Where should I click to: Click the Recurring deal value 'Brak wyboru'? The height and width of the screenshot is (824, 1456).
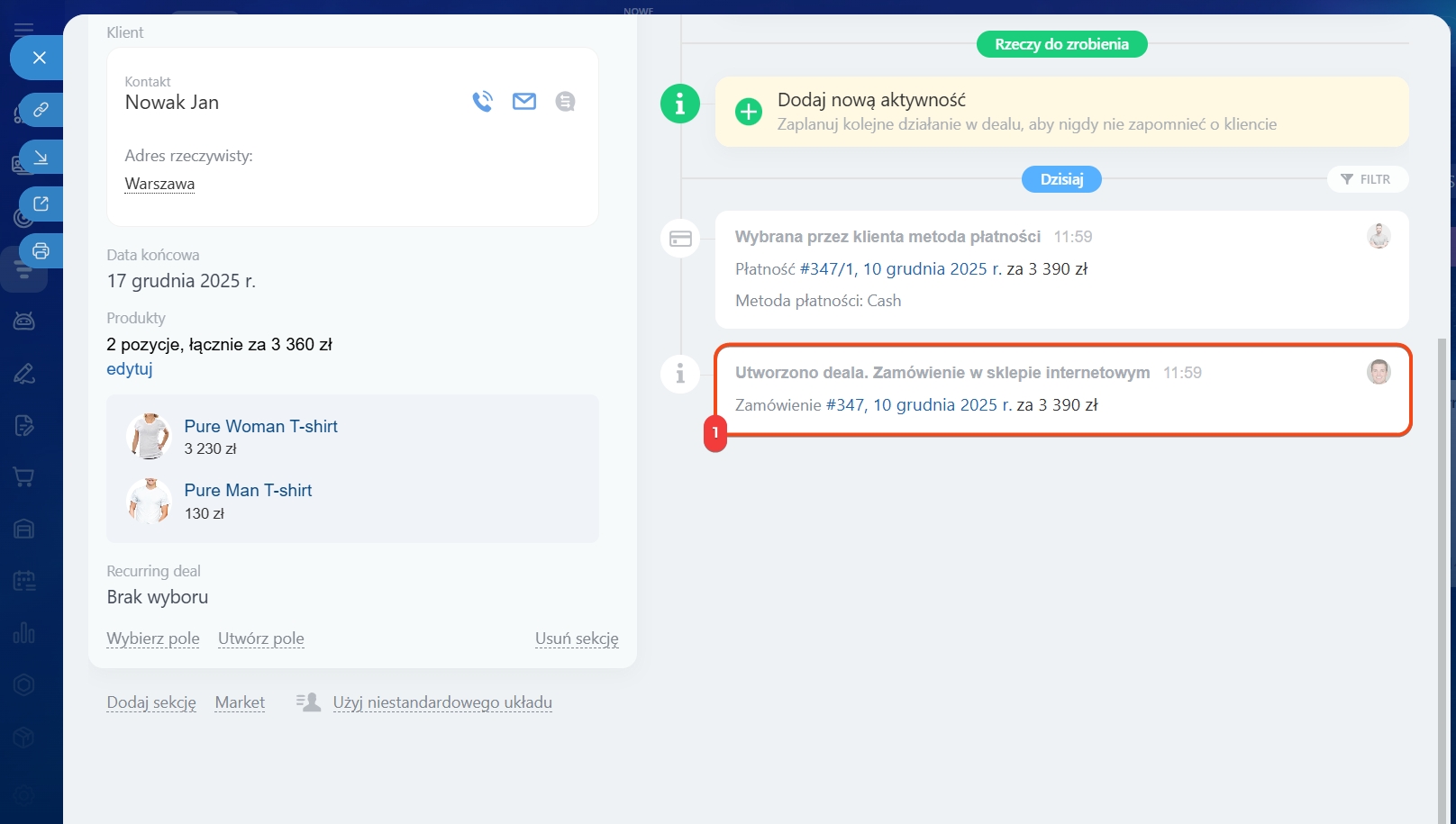158,597
